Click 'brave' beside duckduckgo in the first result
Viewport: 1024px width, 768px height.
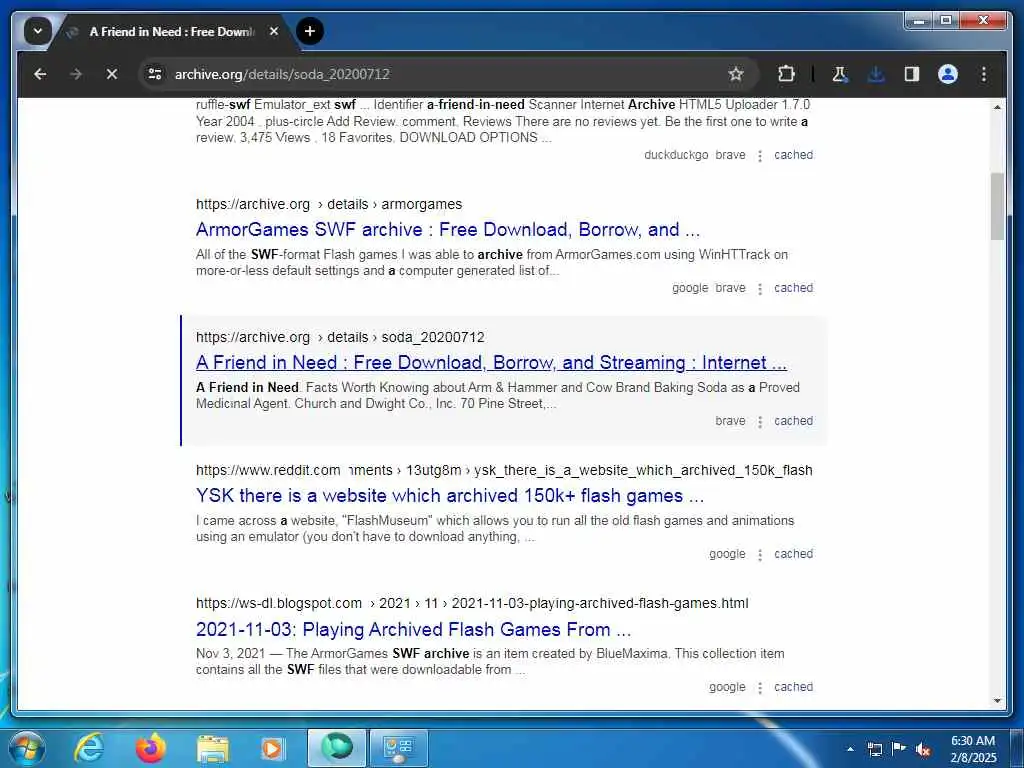(730, 155)
